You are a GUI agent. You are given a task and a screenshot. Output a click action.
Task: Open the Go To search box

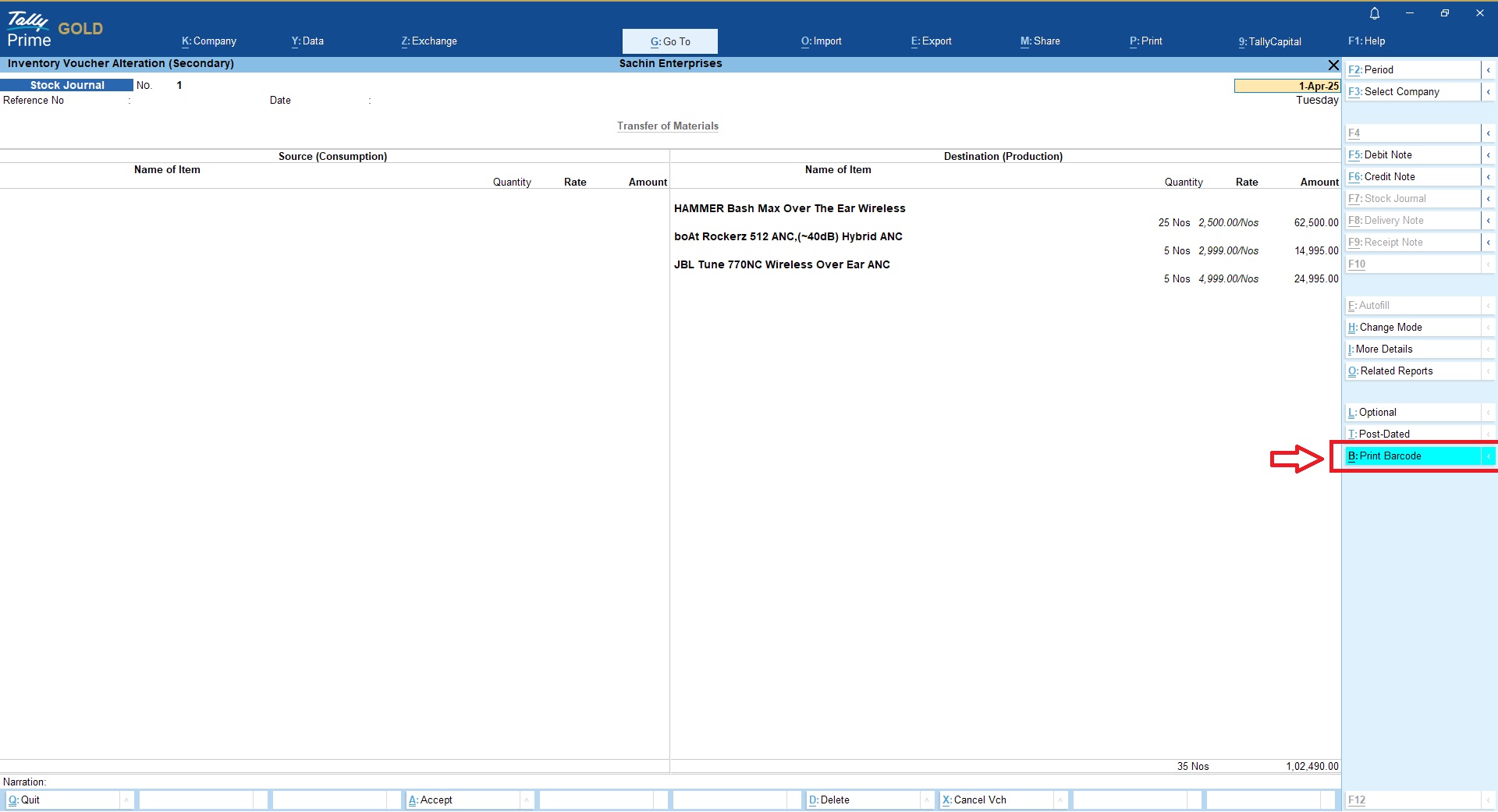pyautogui.click(x=669, y=41)
